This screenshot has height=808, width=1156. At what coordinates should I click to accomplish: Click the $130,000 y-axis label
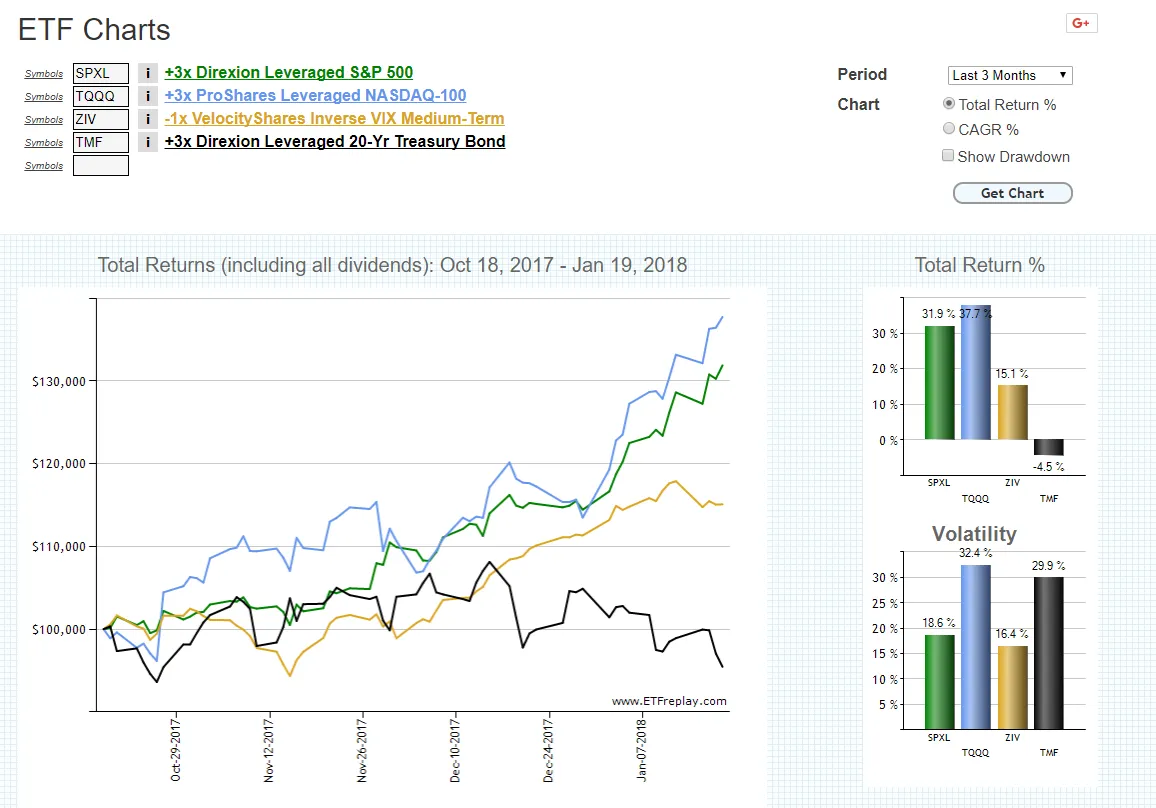point(59,381)
